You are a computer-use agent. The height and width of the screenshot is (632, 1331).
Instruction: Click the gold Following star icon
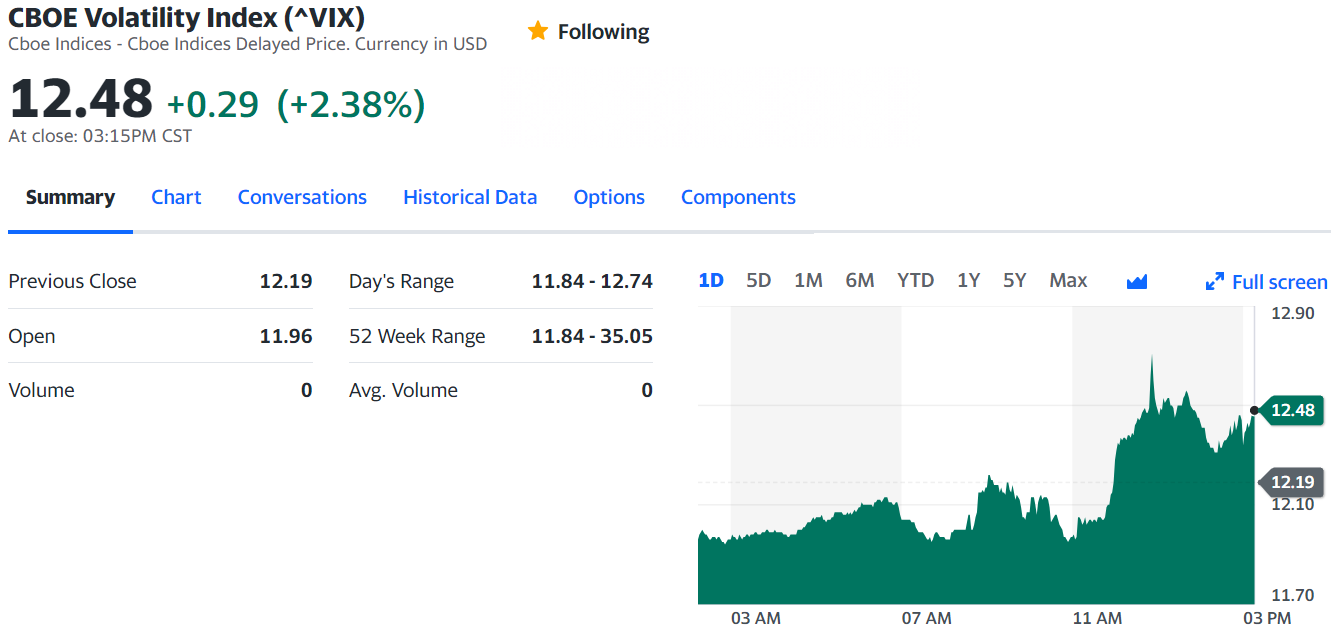tap(538, 31)
